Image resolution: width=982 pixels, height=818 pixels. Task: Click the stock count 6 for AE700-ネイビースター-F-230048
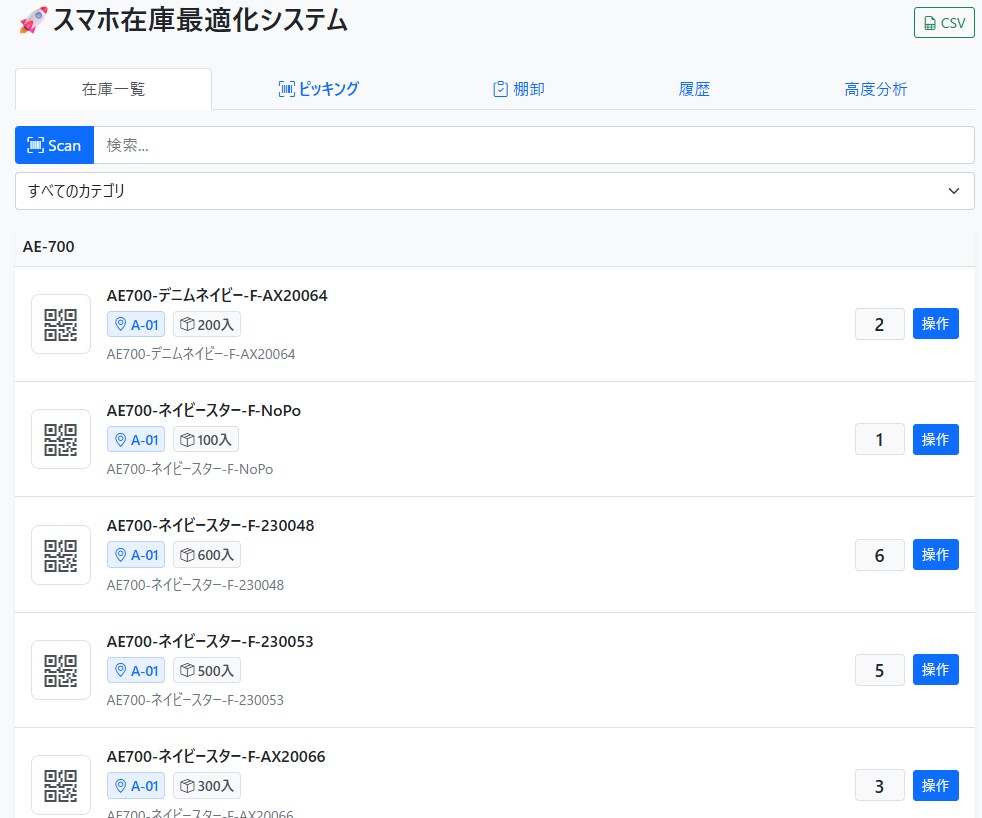click(x=880, y=555)
